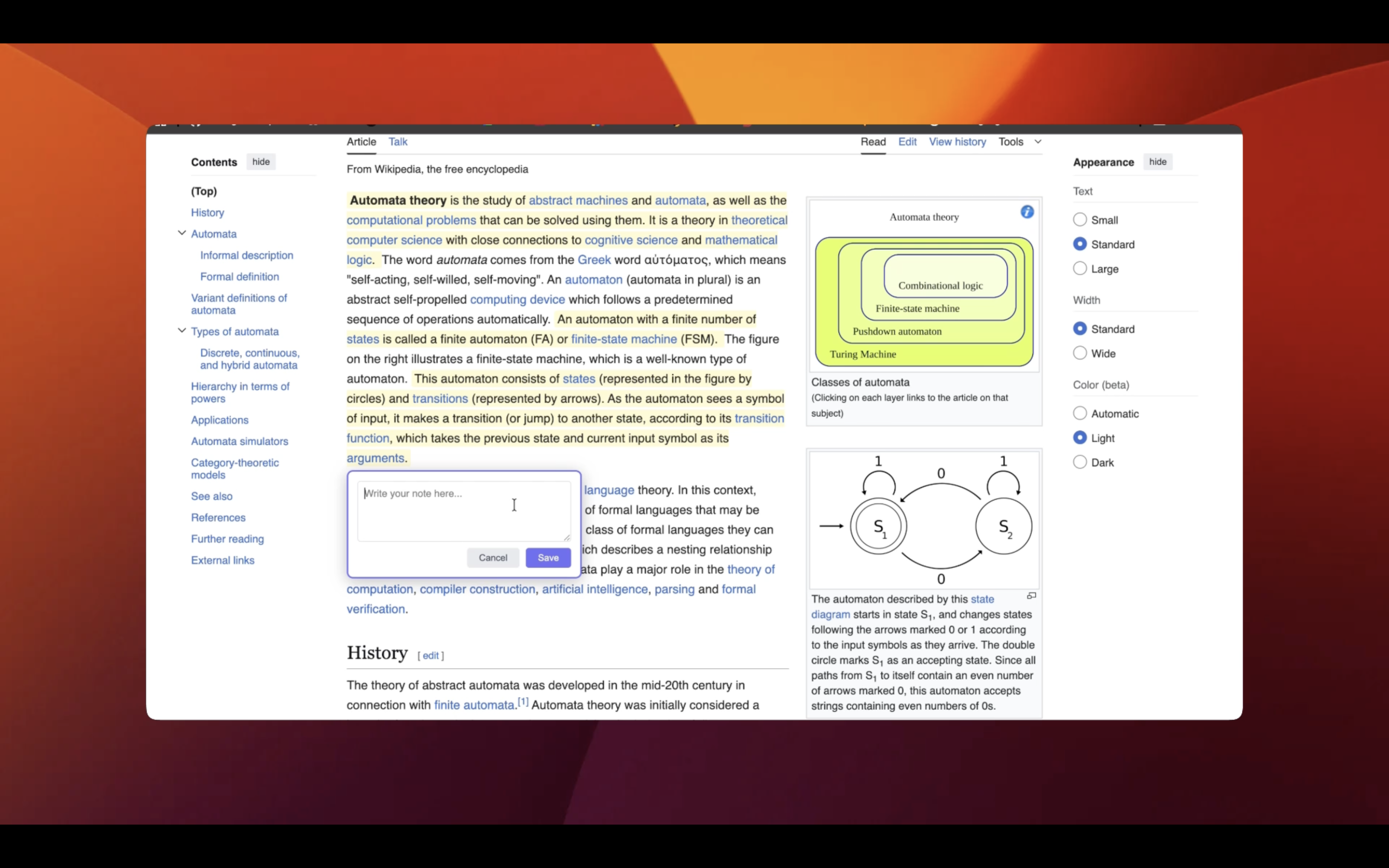The height and width of the screenshot is (868, 1389).
Task: Select the Small text size option
Action: tap(1080, 220)
